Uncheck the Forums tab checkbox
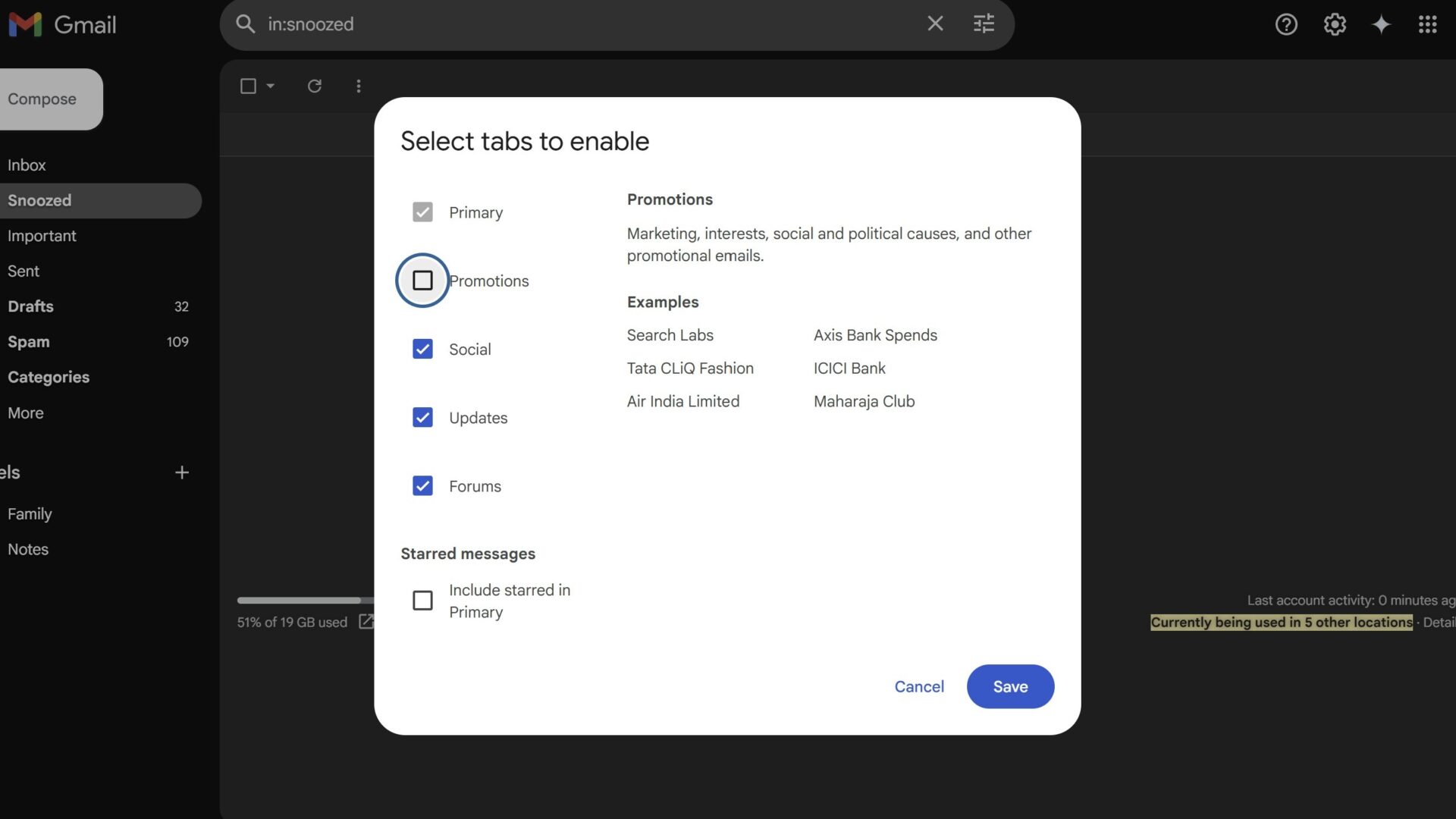 click(x=422, y=486)
